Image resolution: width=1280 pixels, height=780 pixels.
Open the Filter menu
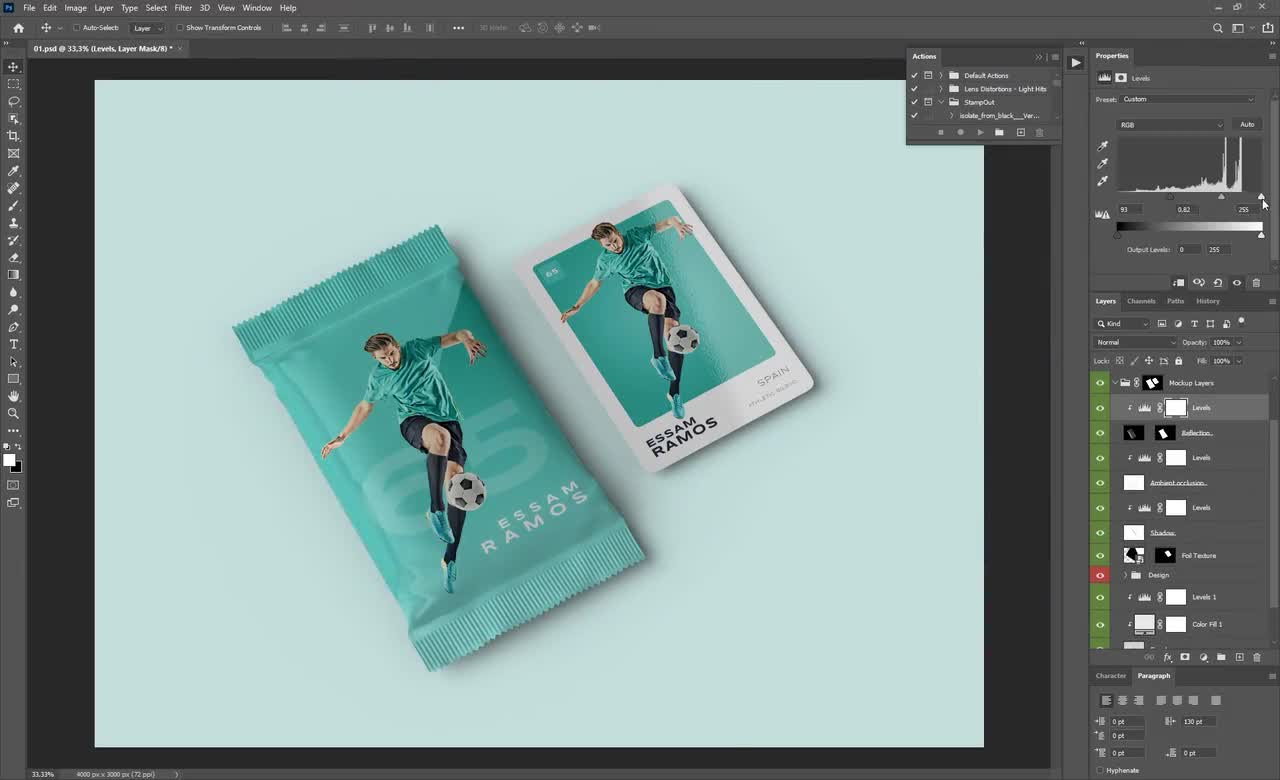pyautogui.click(x=182, y=7)
